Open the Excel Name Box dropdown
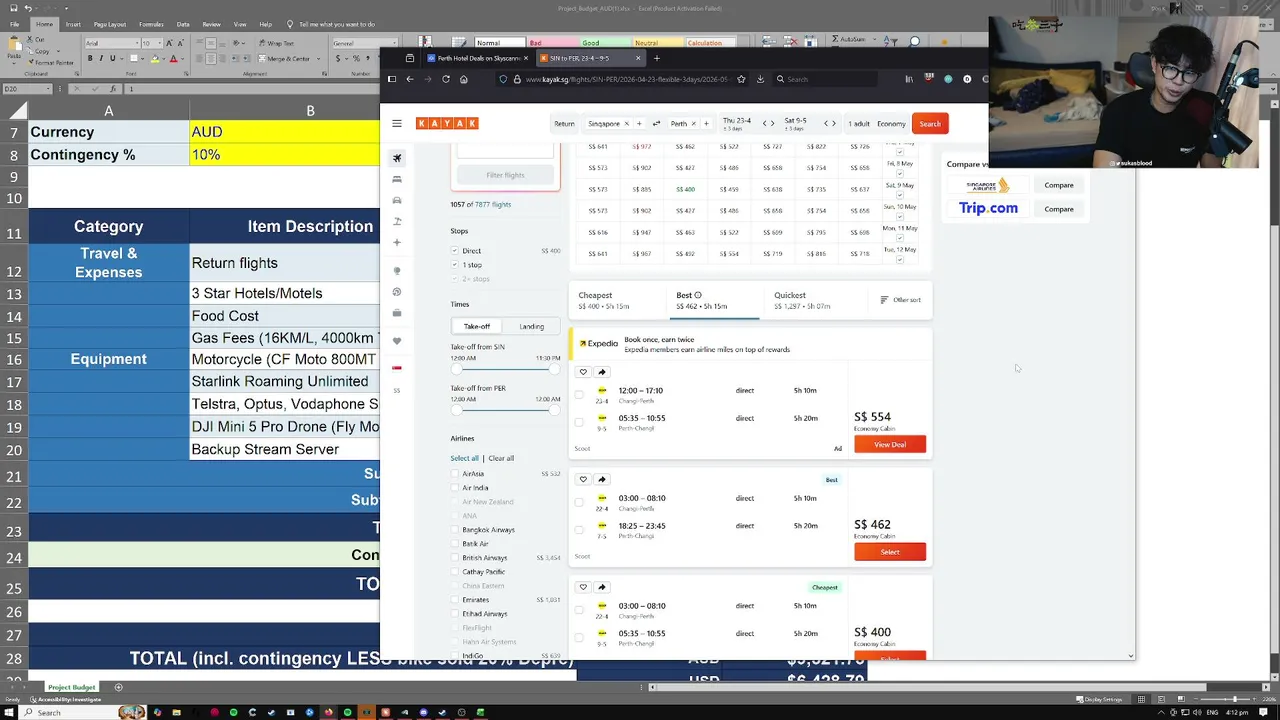The image size is (1280, 720). 48,89
